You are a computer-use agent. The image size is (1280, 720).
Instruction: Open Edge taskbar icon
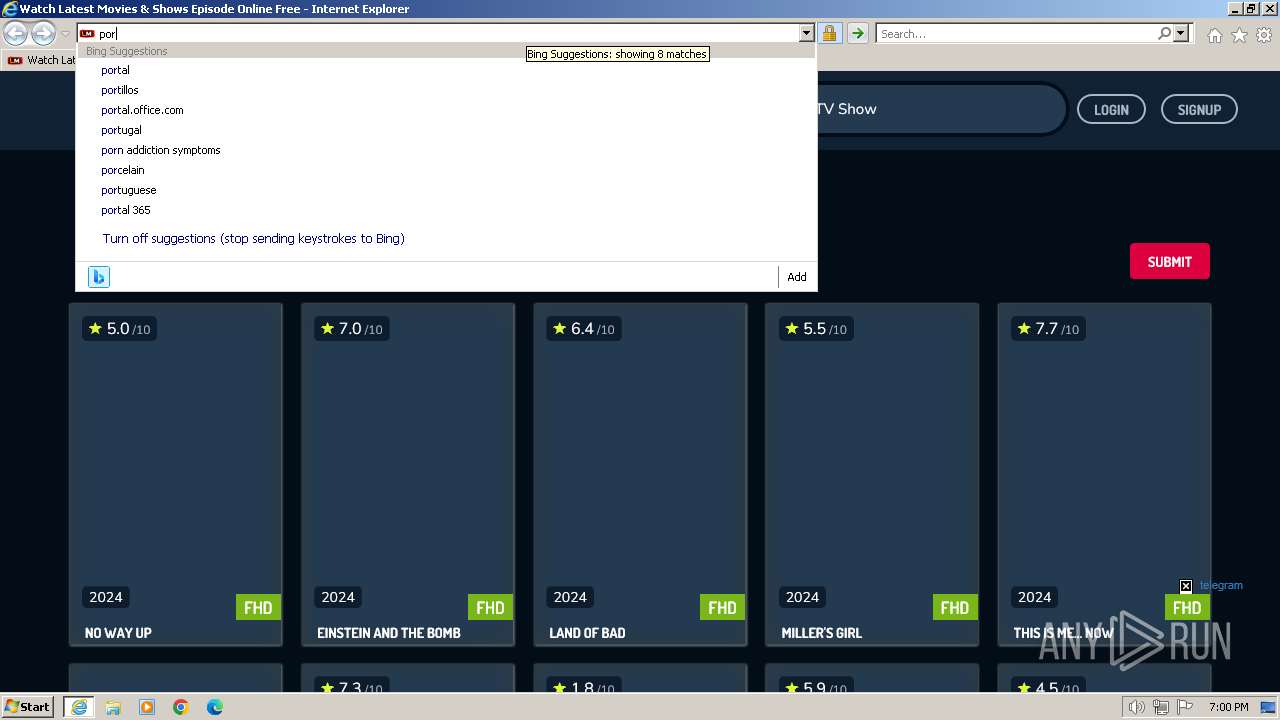coord(215,707)
